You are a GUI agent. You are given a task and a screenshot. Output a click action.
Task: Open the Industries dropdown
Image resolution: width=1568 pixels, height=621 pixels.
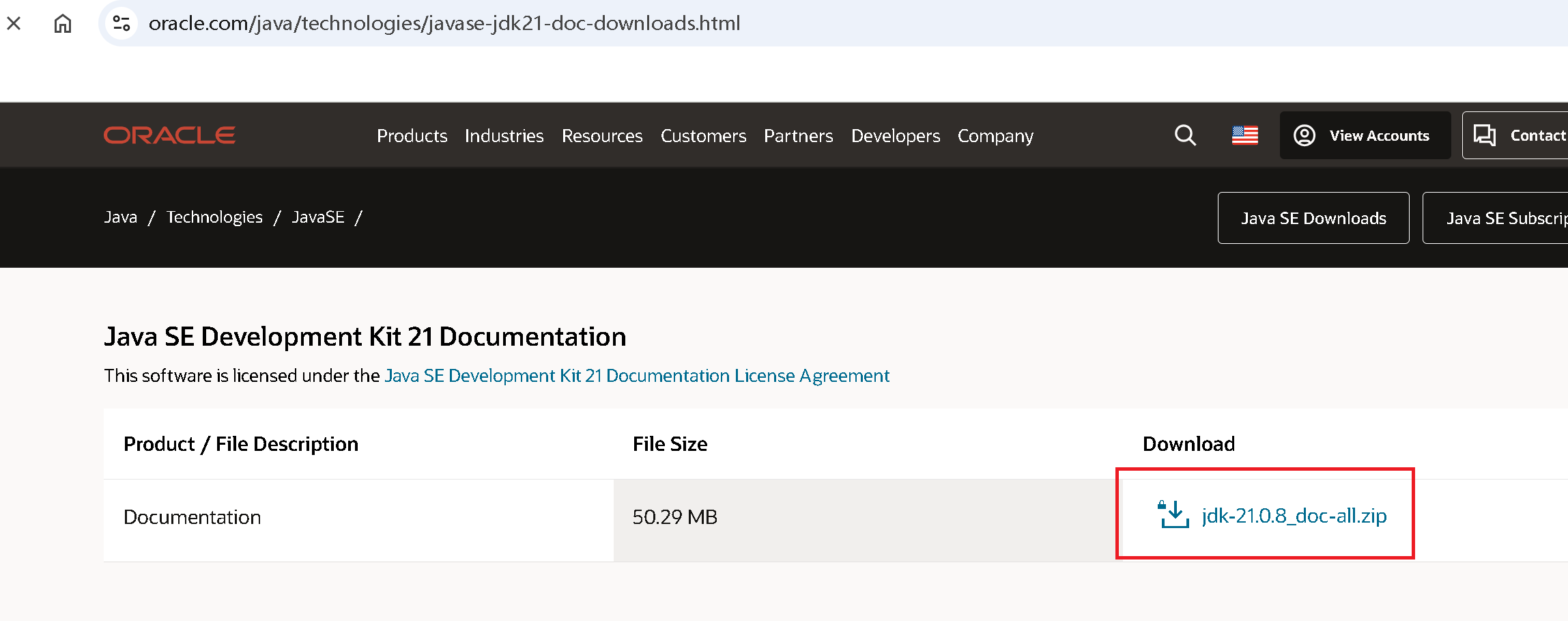click(504, 136)
